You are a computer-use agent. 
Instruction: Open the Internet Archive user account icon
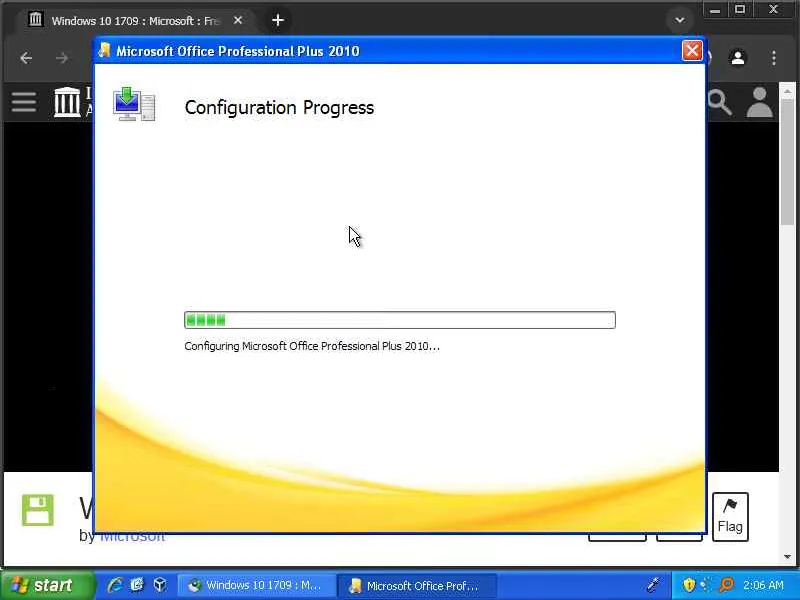pyautogui.click(x=760, y=102)
